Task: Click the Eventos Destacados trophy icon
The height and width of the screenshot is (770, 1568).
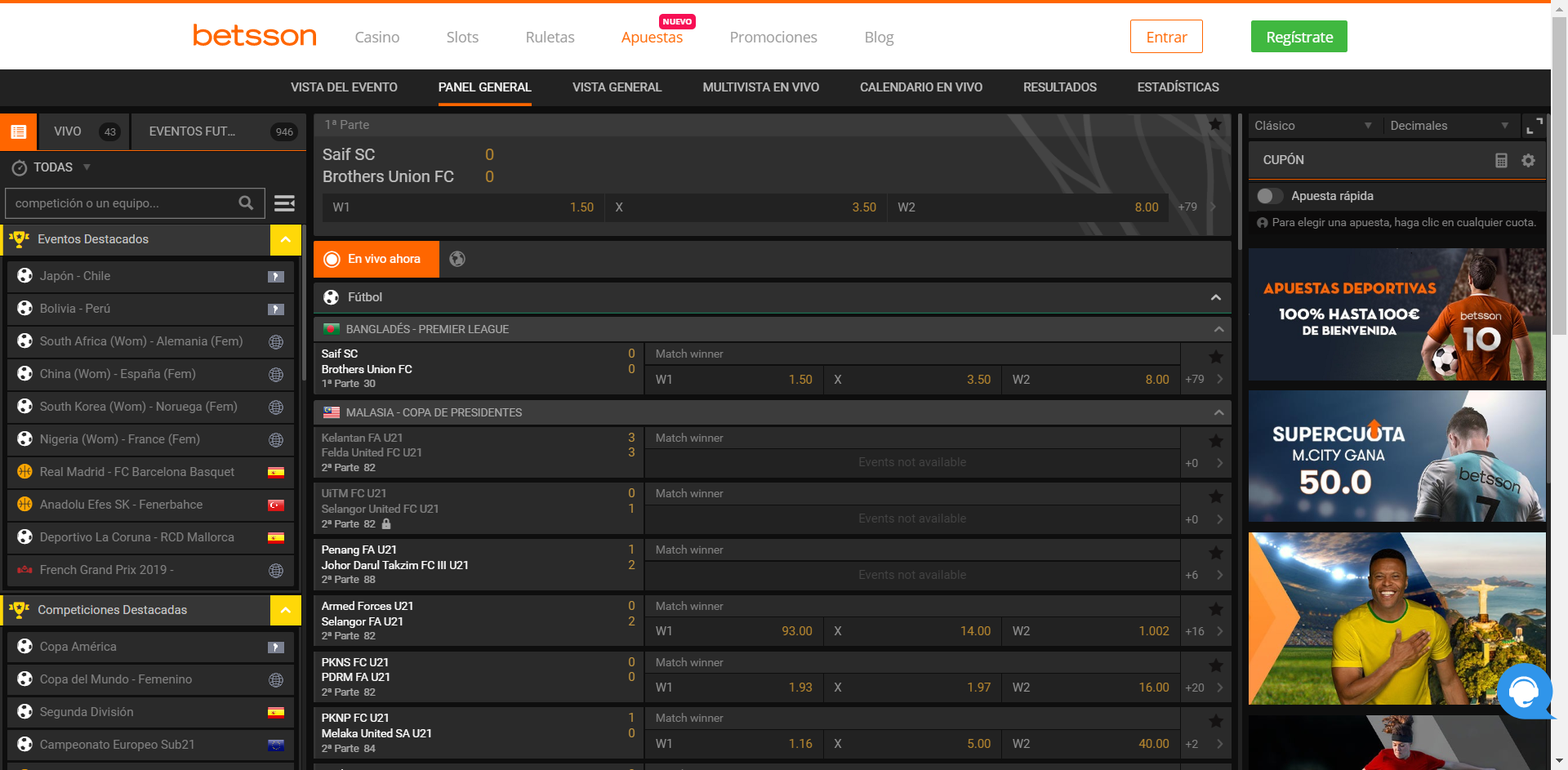Action: pos(19,239)
